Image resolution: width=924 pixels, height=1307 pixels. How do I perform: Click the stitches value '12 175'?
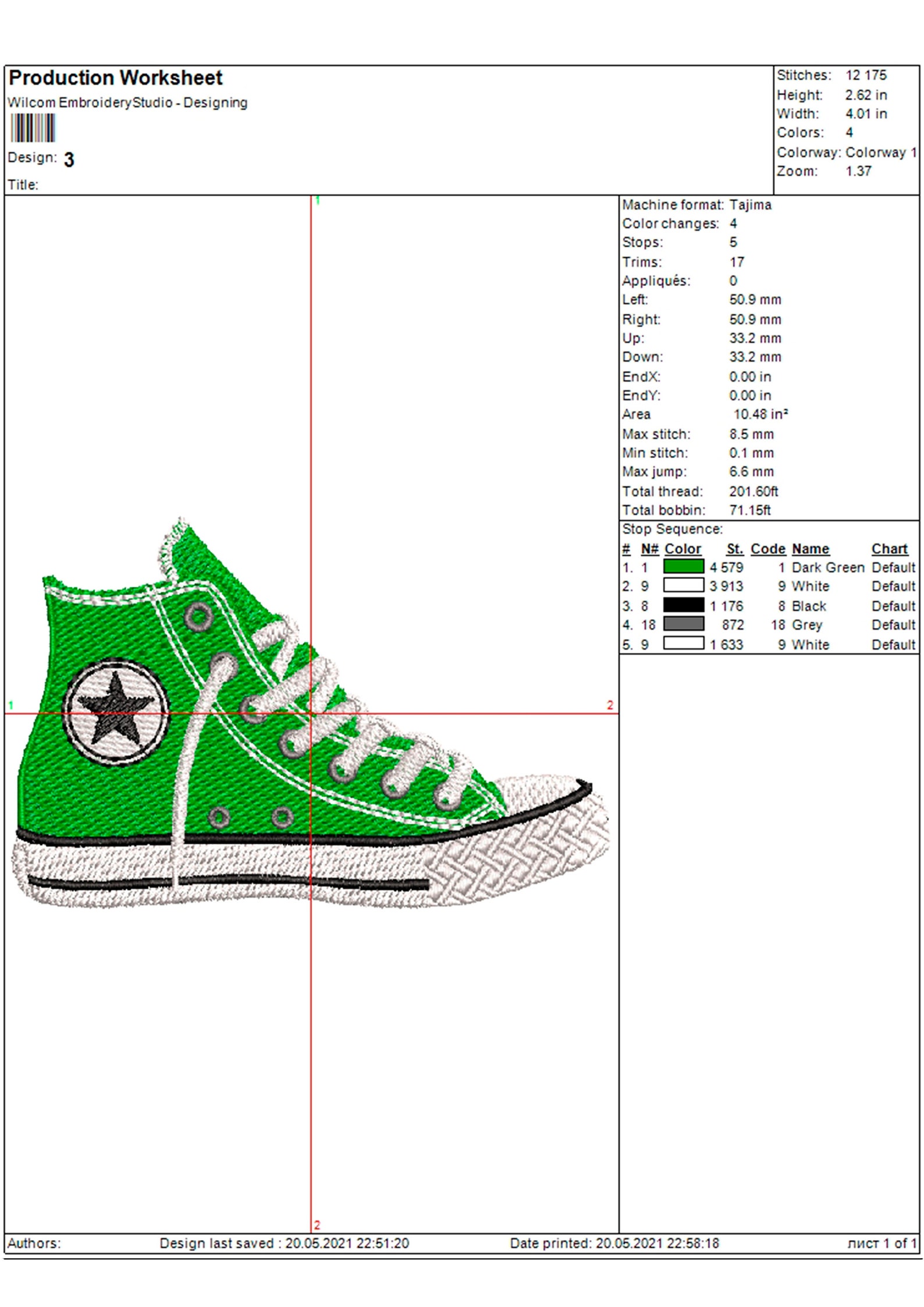click(866, 75)
